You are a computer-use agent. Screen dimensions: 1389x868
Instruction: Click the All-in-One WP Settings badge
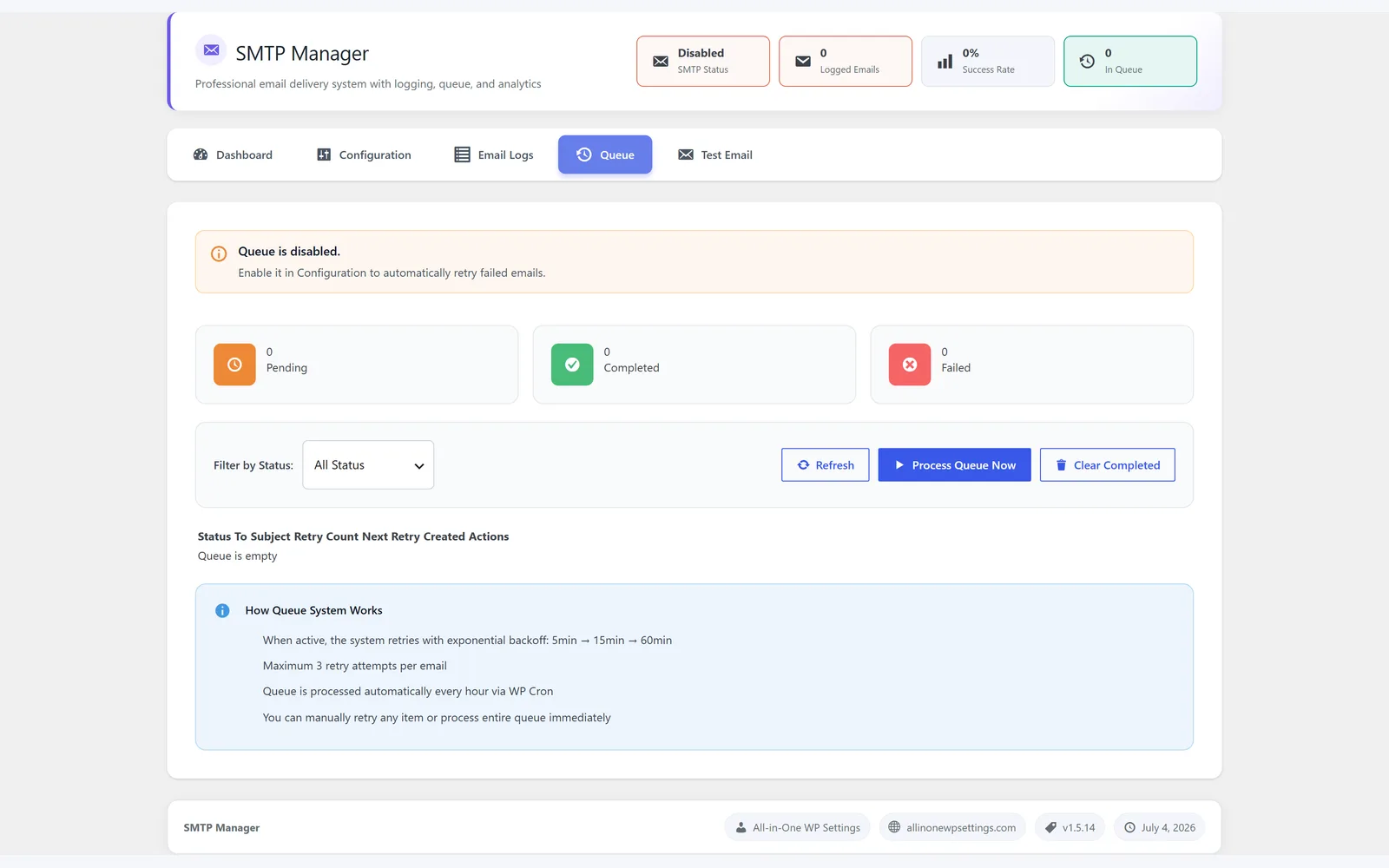(x=797, y=828)
